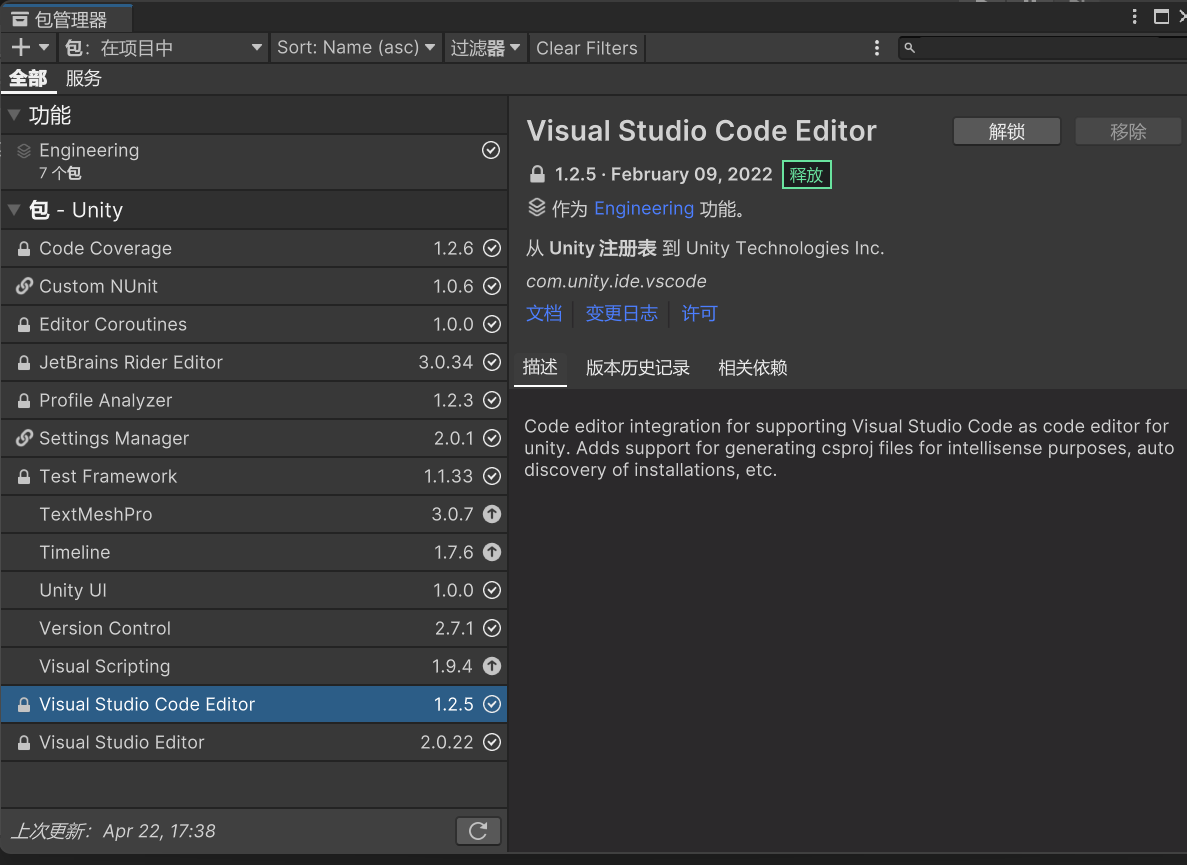Click the refresh package list button
The image size is (1187, 865).
(478, 831)
